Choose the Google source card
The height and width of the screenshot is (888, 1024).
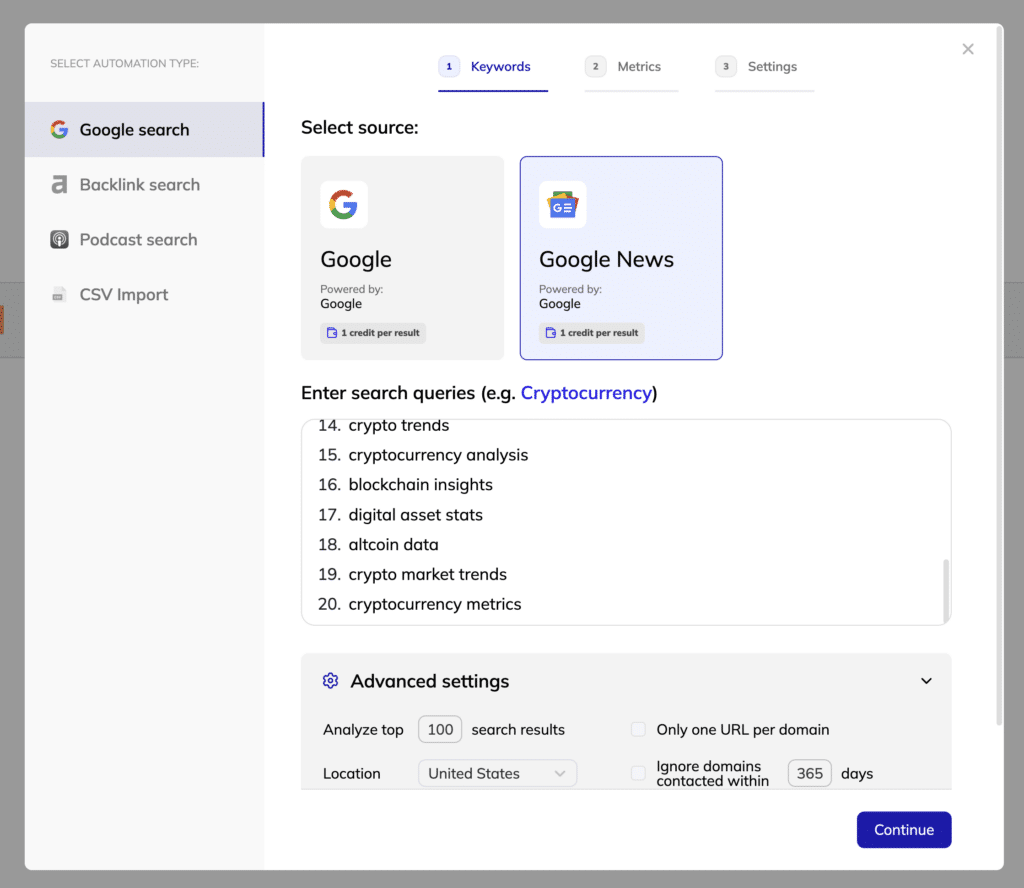(x=402, y=258)
